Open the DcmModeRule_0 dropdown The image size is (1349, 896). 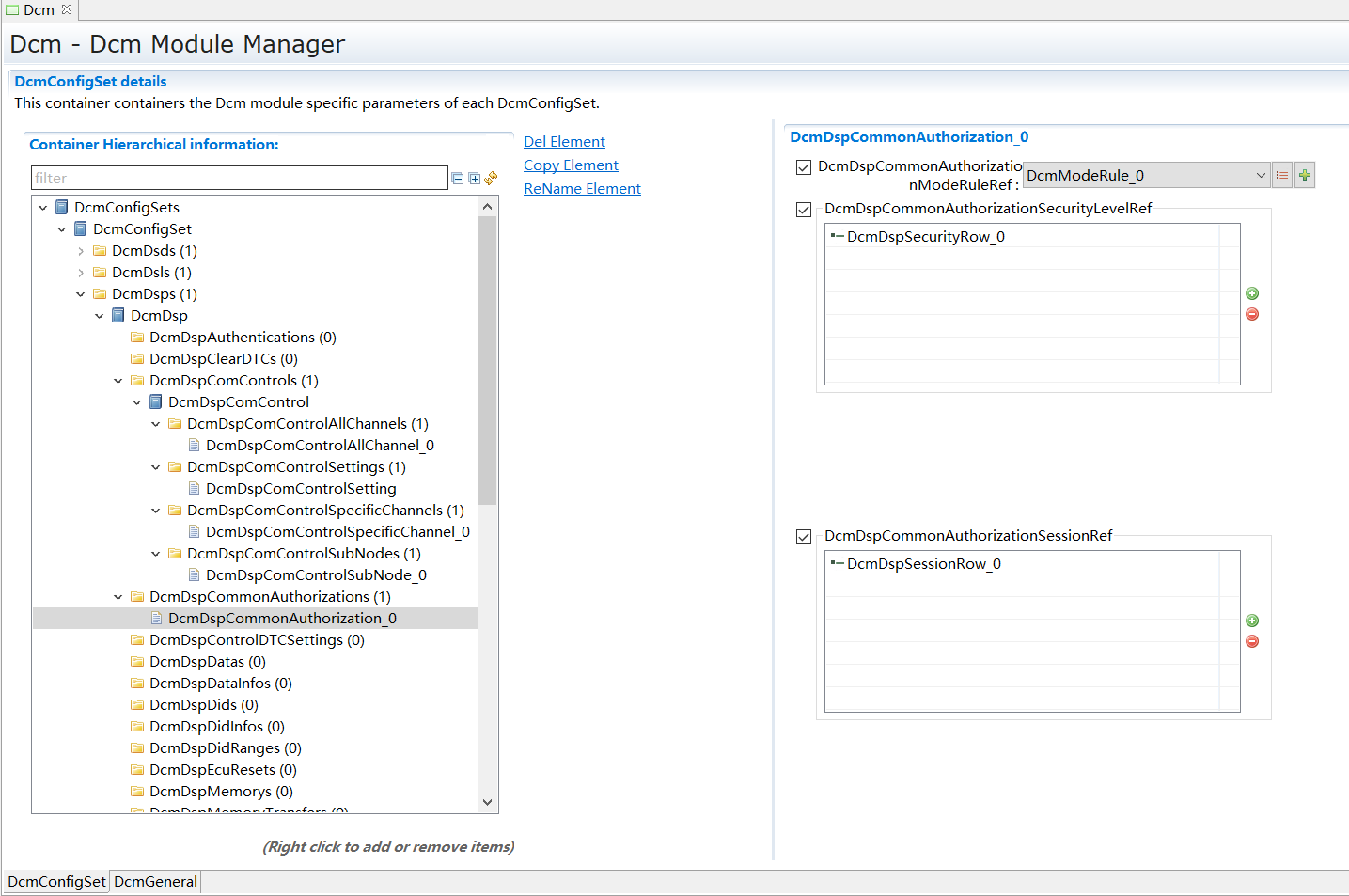coord(1261,174)
